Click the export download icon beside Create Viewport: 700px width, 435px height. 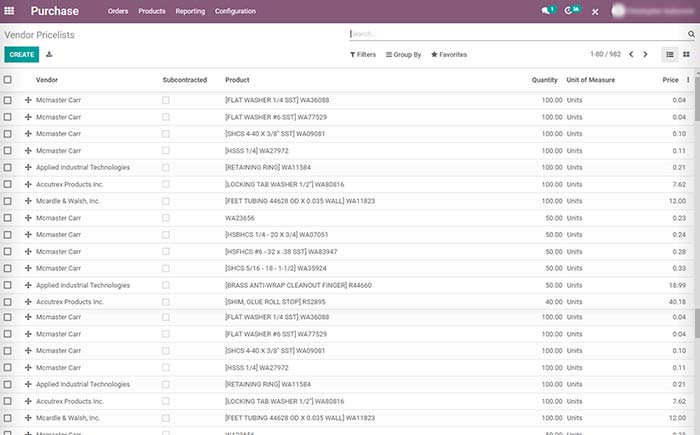click(x=50, y=55)
